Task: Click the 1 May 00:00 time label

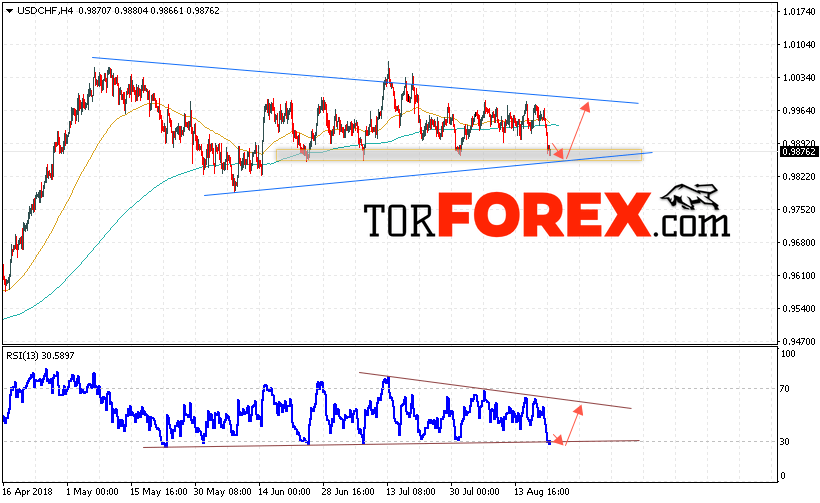Action: [92, 492]
